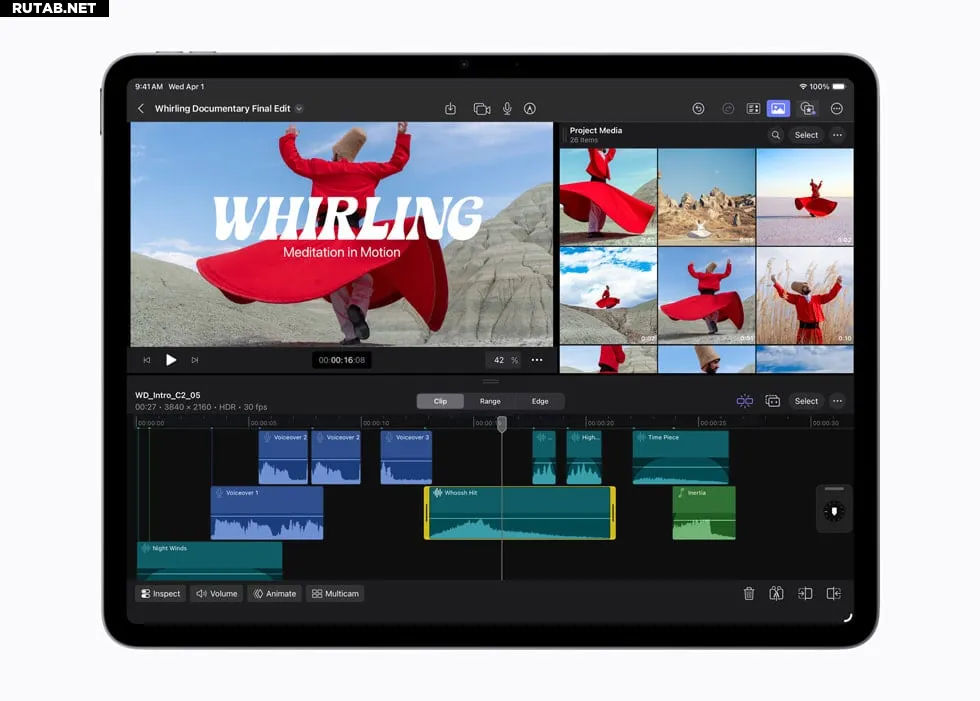Open the camera capture tool
980x701 pixels.
click(x=481, y=109)
